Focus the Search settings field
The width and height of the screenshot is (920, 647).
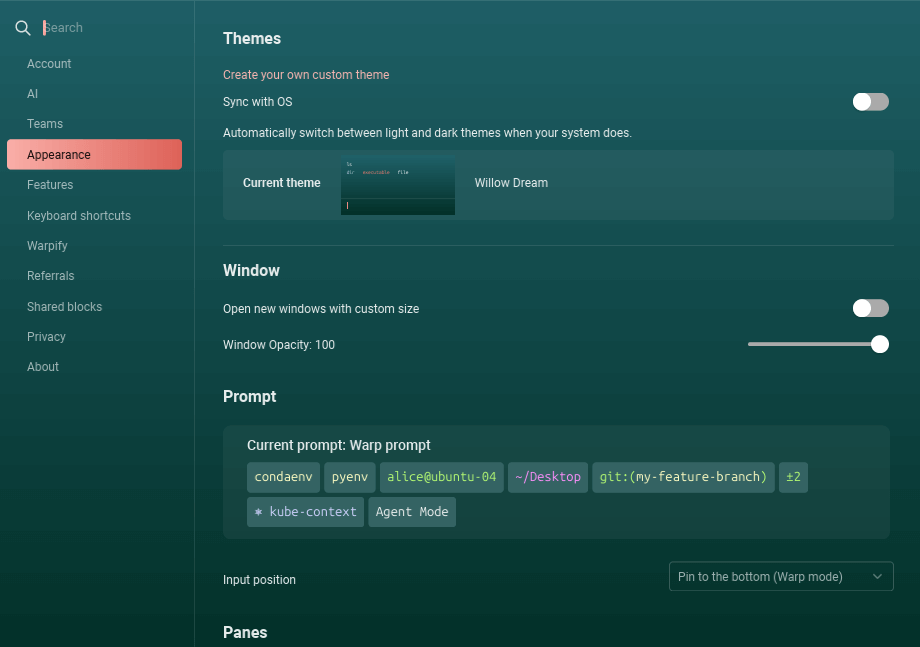pos(111,28)
